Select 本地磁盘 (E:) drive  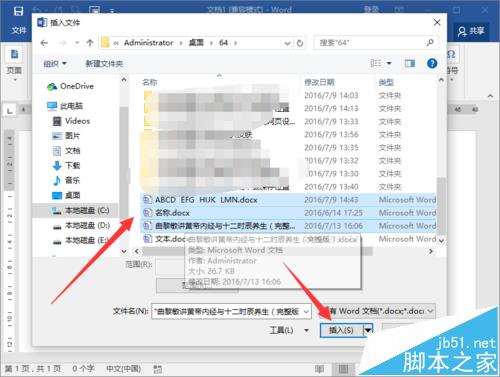81,240
